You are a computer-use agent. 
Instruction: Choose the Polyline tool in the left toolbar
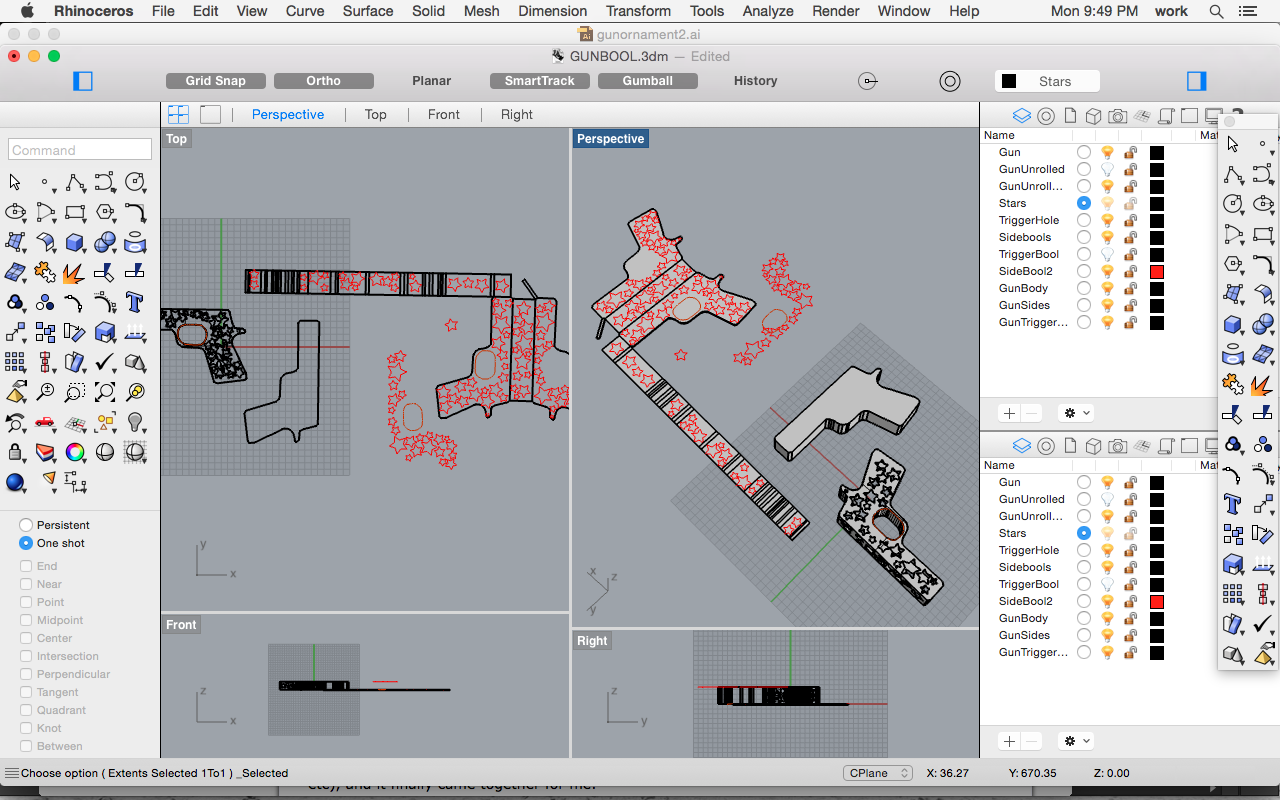(75, 183)
